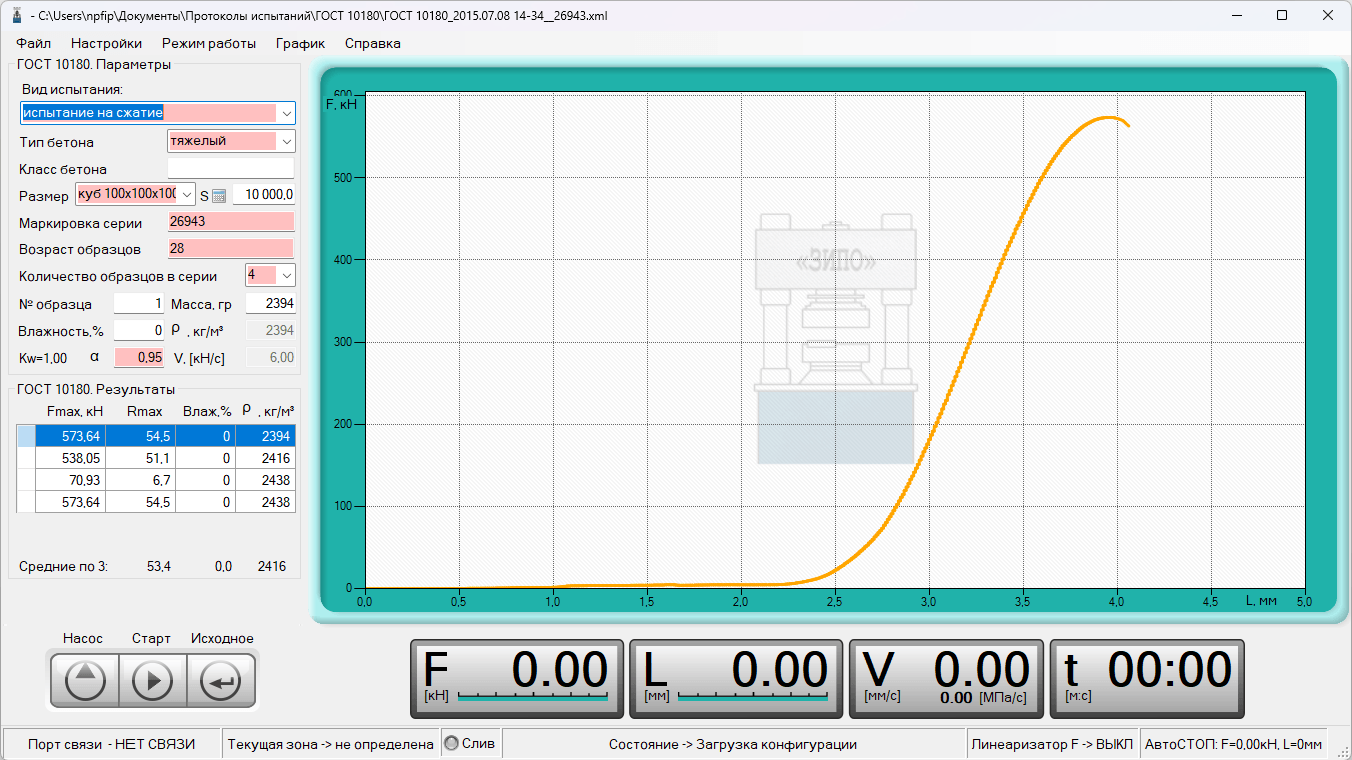Click the Возраст образцов field with 28
This screenshot has height=760, width=1352.
click(x=231, y=248)
